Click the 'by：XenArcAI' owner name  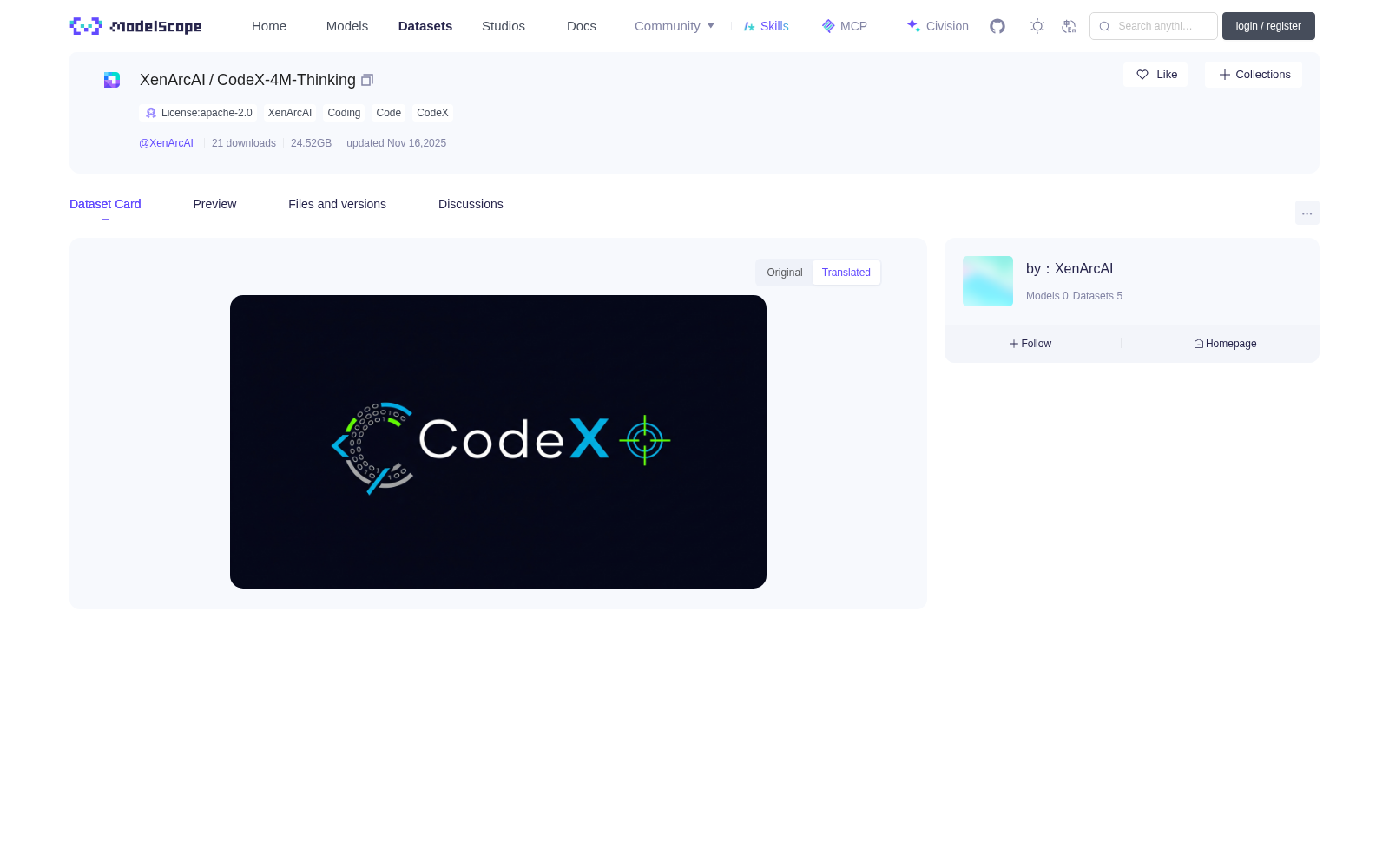tap(1070, 269)
